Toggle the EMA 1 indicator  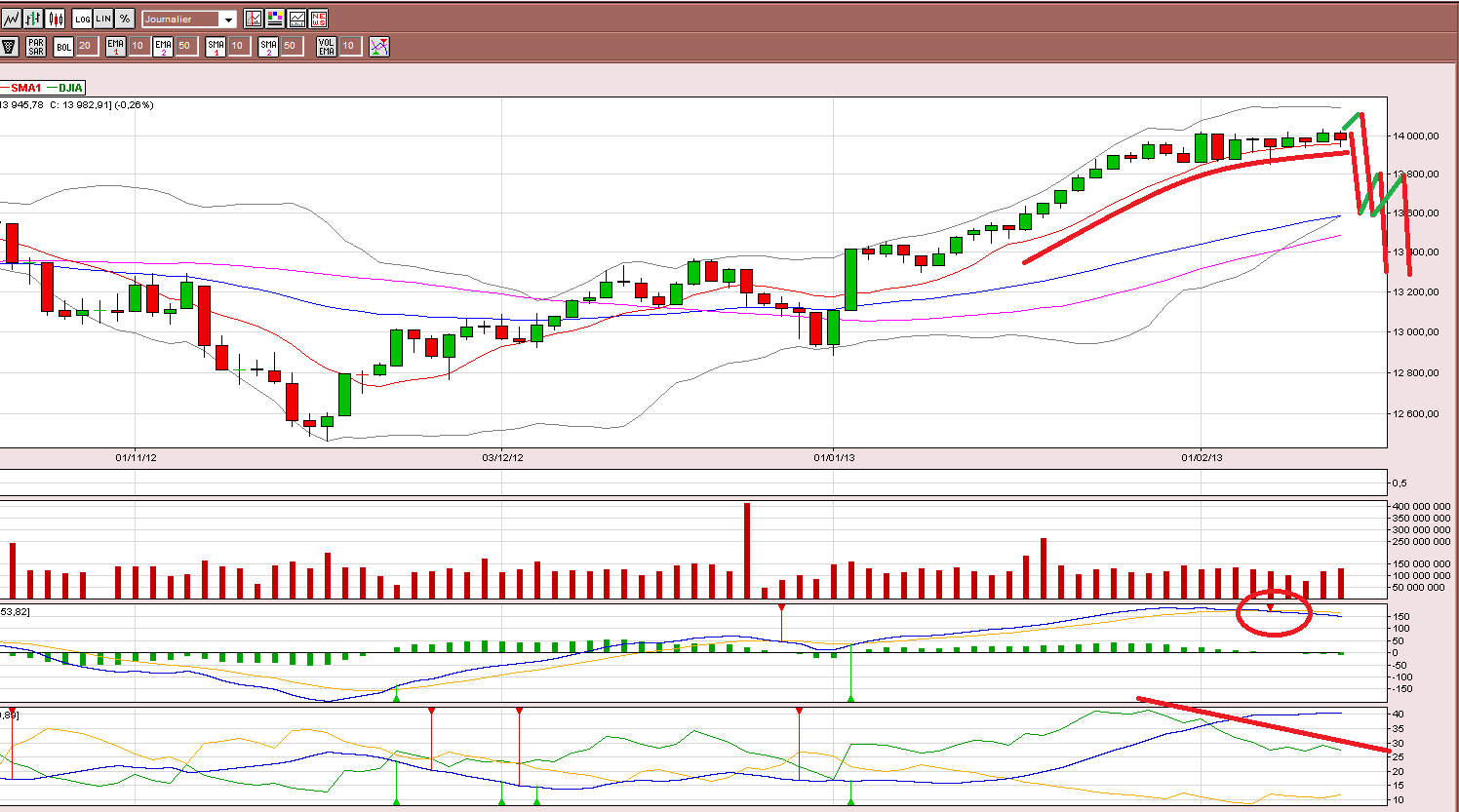point(116,46)
